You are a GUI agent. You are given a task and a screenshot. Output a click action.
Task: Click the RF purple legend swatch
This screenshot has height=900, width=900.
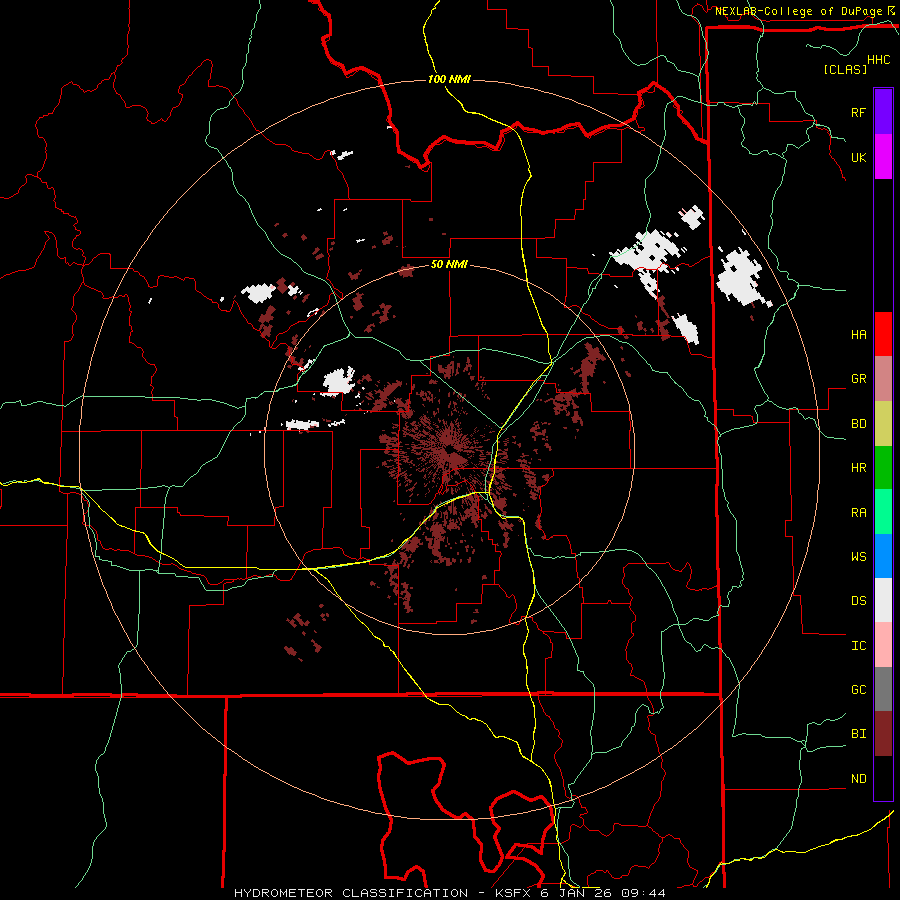[x=883, y=112]
